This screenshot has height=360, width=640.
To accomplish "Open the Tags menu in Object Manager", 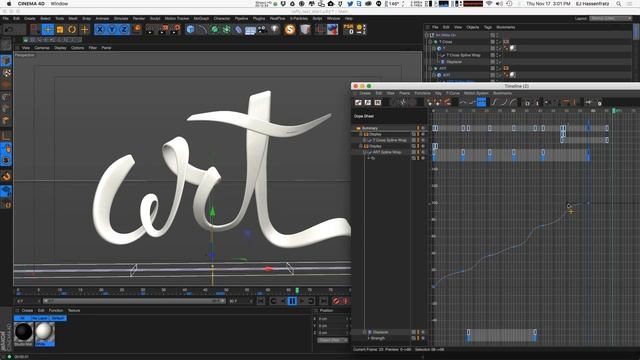I will point(488,27).
